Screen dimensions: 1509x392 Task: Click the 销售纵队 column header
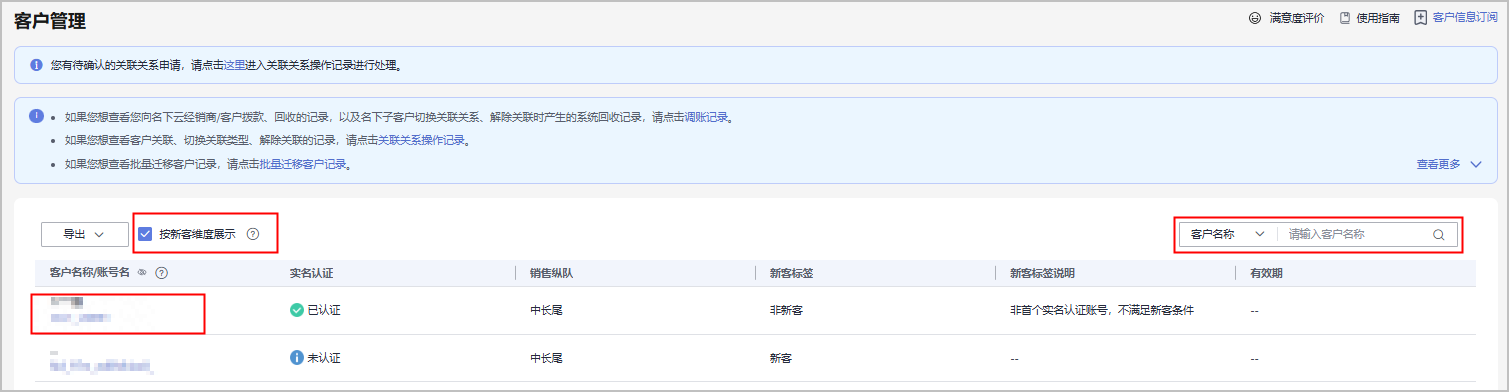(552, 272)
